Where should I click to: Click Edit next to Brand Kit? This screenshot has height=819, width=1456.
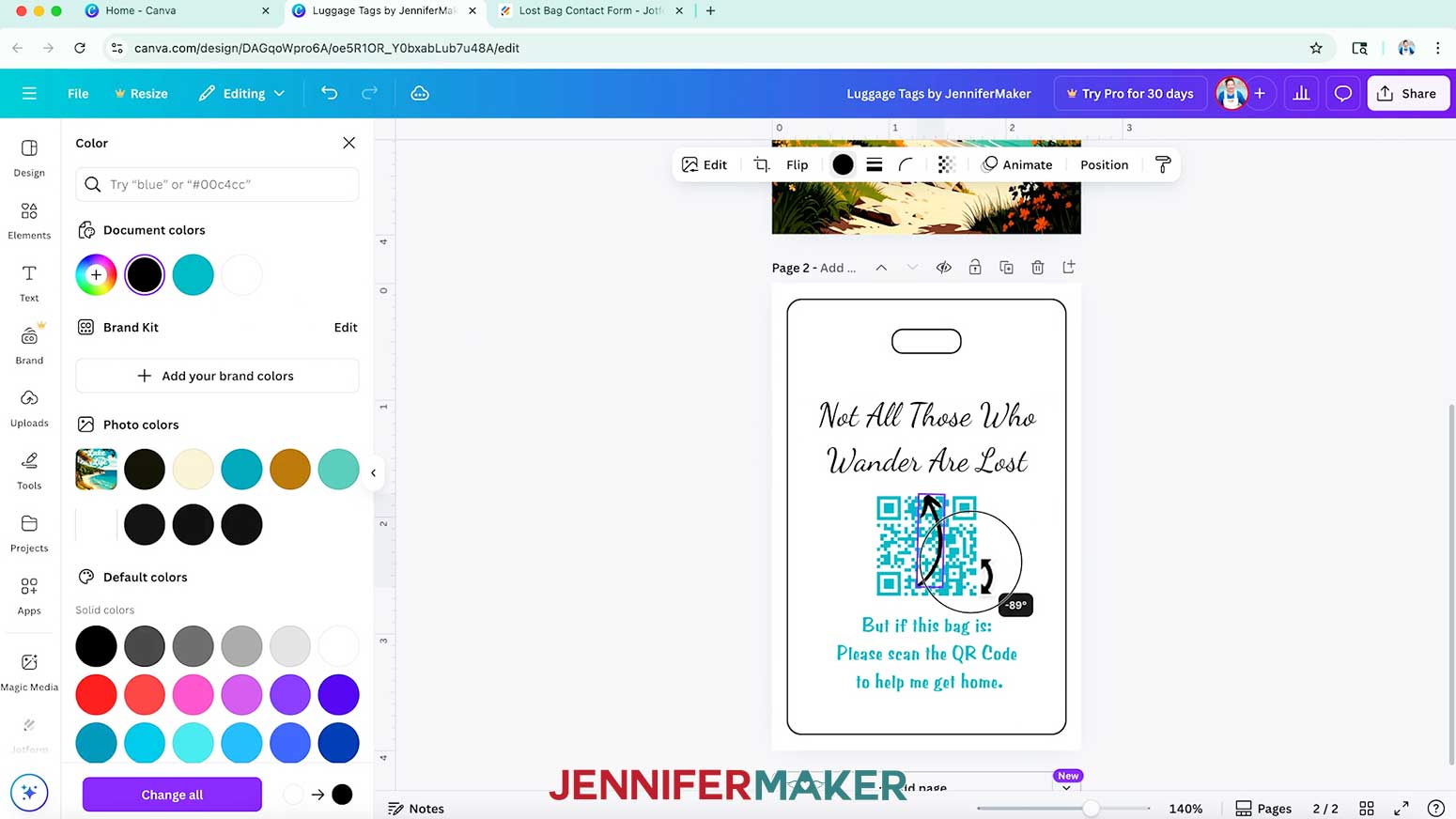click(346, 327)
